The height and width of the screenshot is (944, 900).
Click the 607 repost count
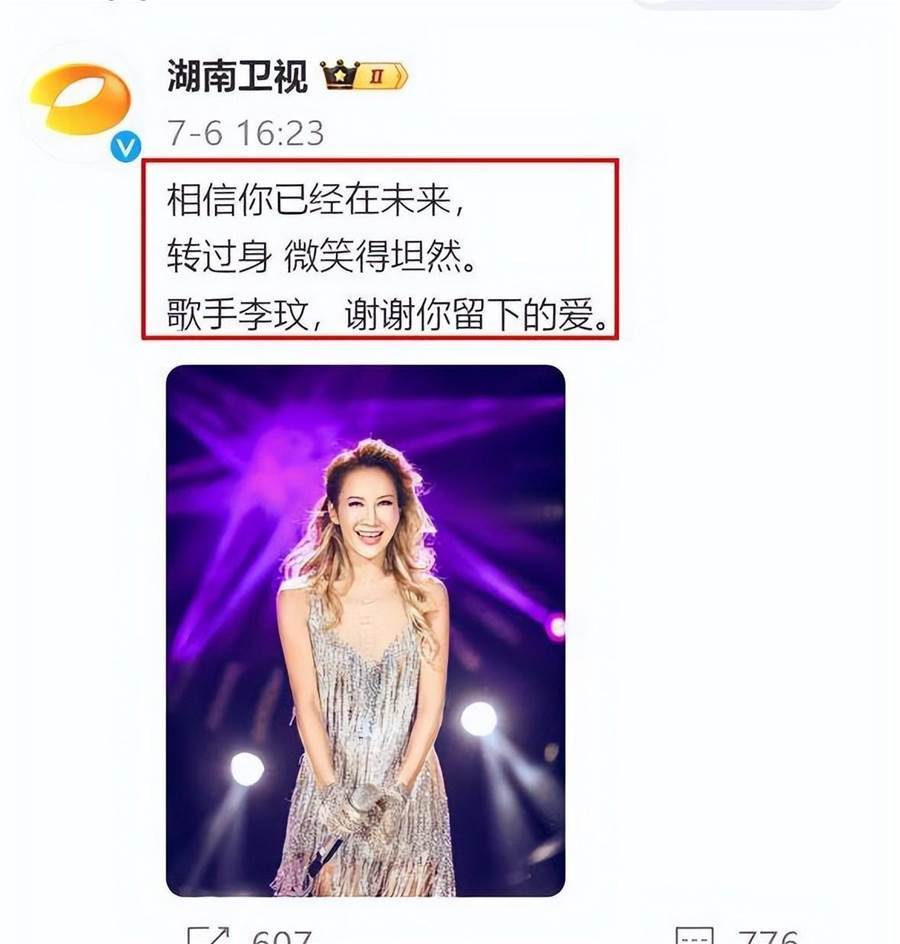pyautogui.click(x=282, y=937)
